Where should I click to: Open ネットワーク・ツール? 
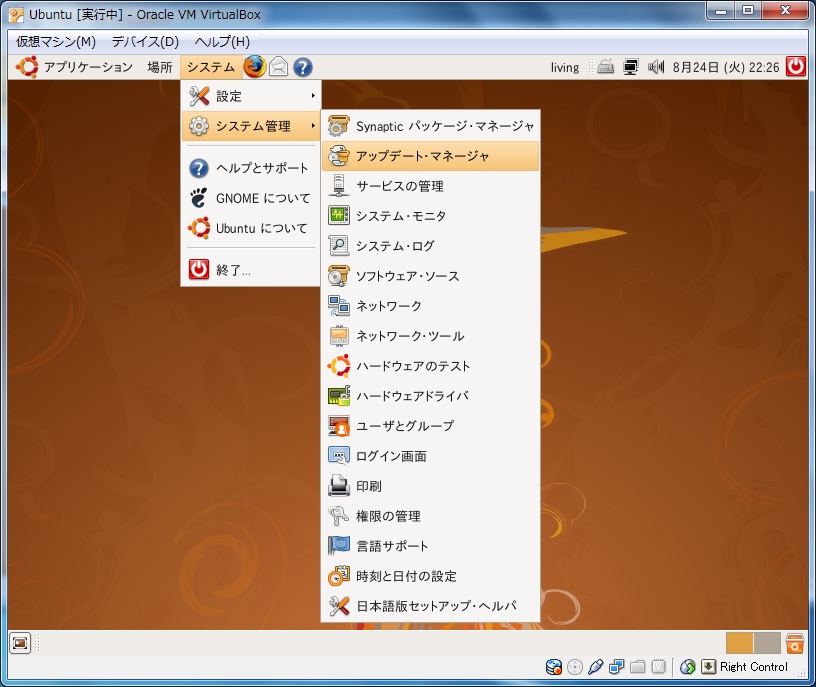pyautogui.click(x=430, y=336)
